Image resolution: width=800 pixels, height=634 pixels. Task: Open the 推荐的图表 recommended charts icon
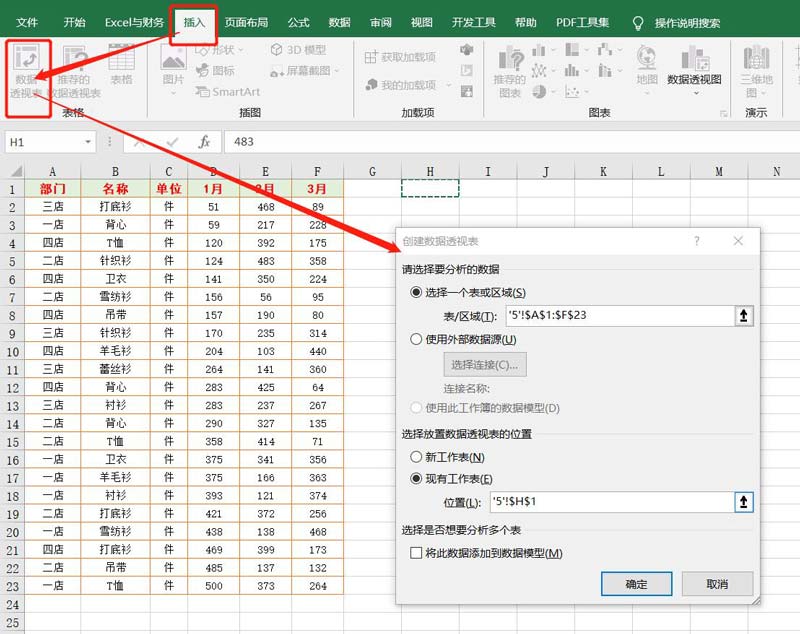[510, 70]
